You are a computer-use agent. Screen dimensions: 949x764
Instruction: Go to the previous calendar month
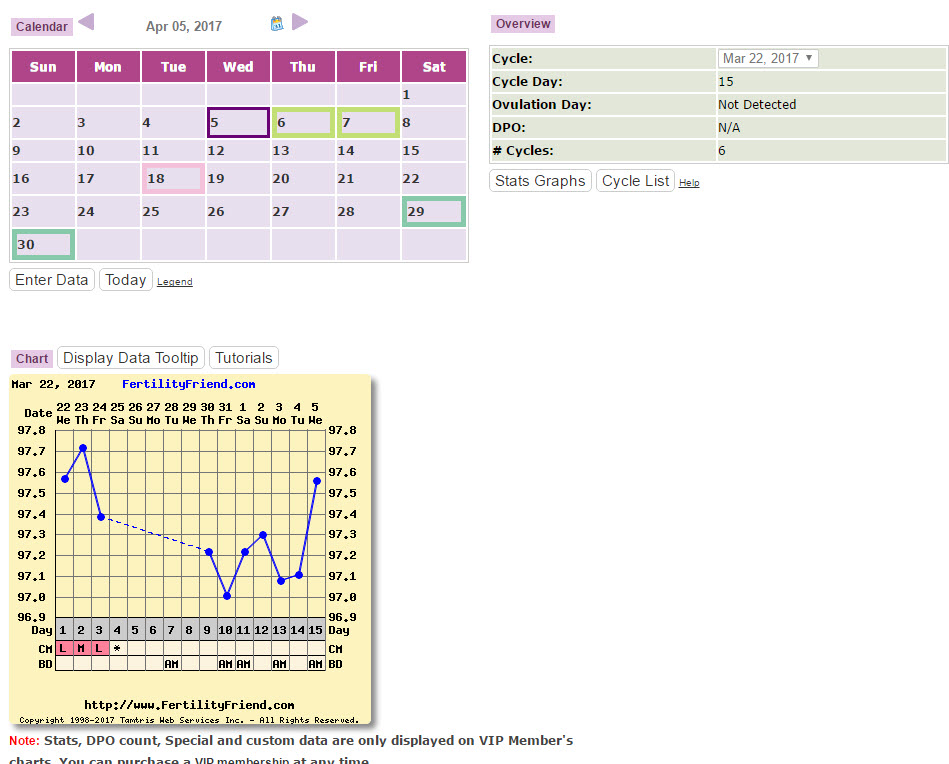tap(86, 22)
